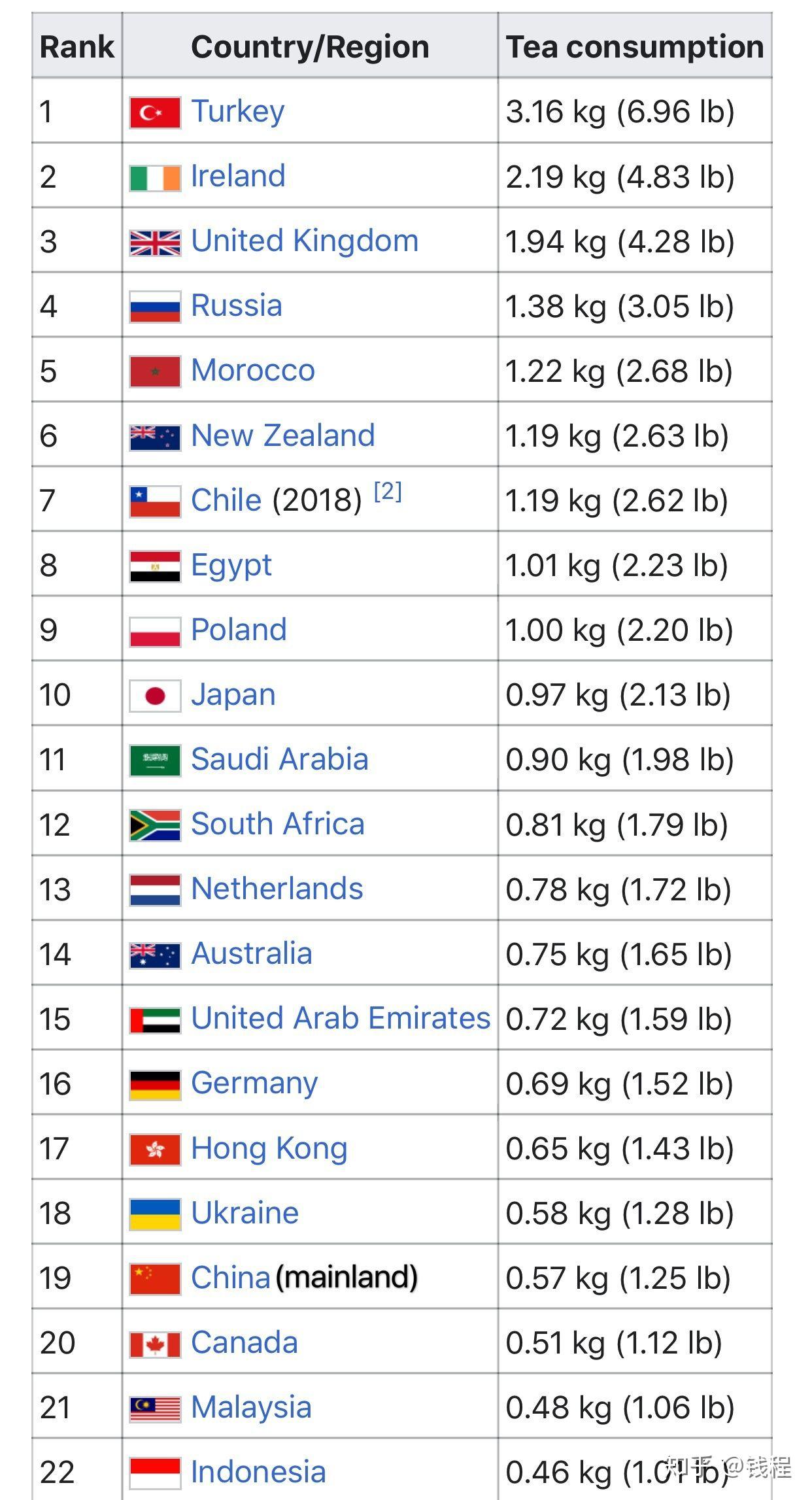812x1500 pixels.
Task: Click the Tea consumption column header
Action: [634, 46]
